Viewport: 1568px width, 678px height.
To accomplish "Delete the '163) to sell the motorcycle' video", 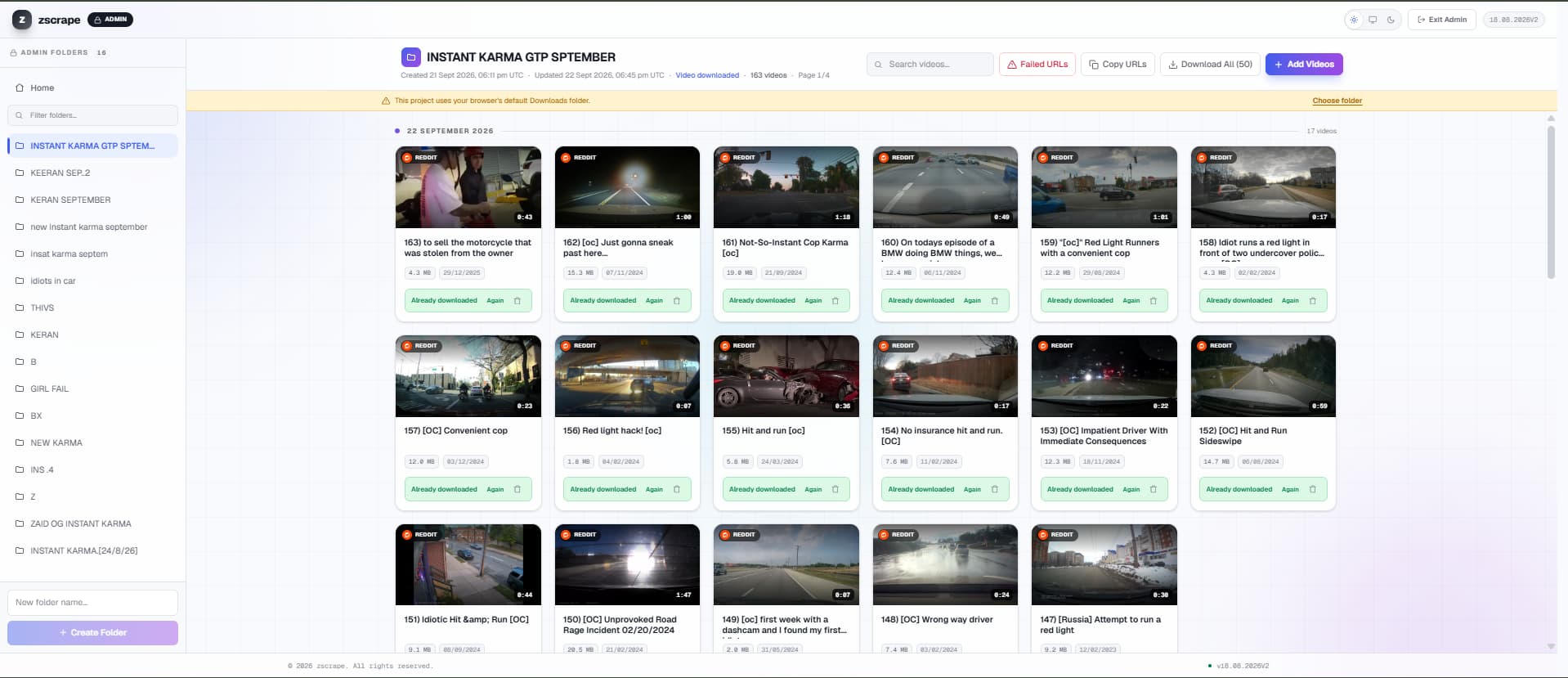I will 517,301.
